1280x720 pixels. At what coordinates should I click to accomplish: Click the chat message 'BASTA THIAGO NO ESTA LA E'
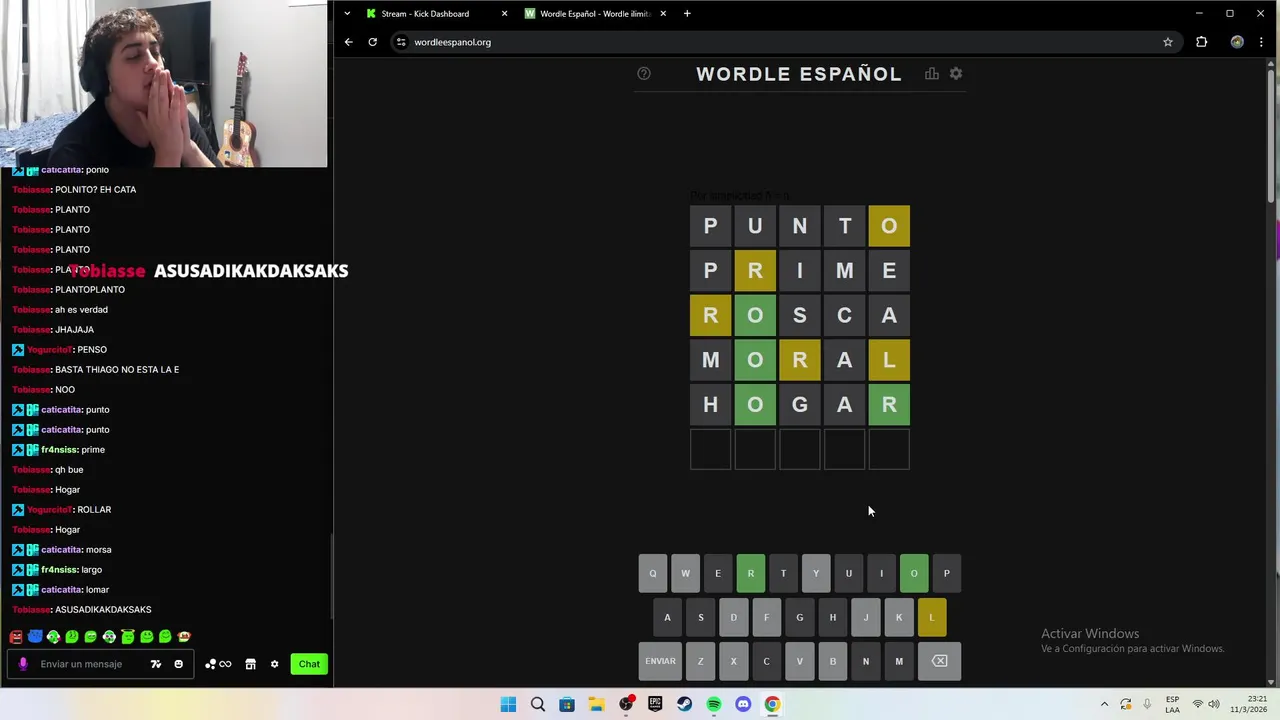click(x=117, y=369)
